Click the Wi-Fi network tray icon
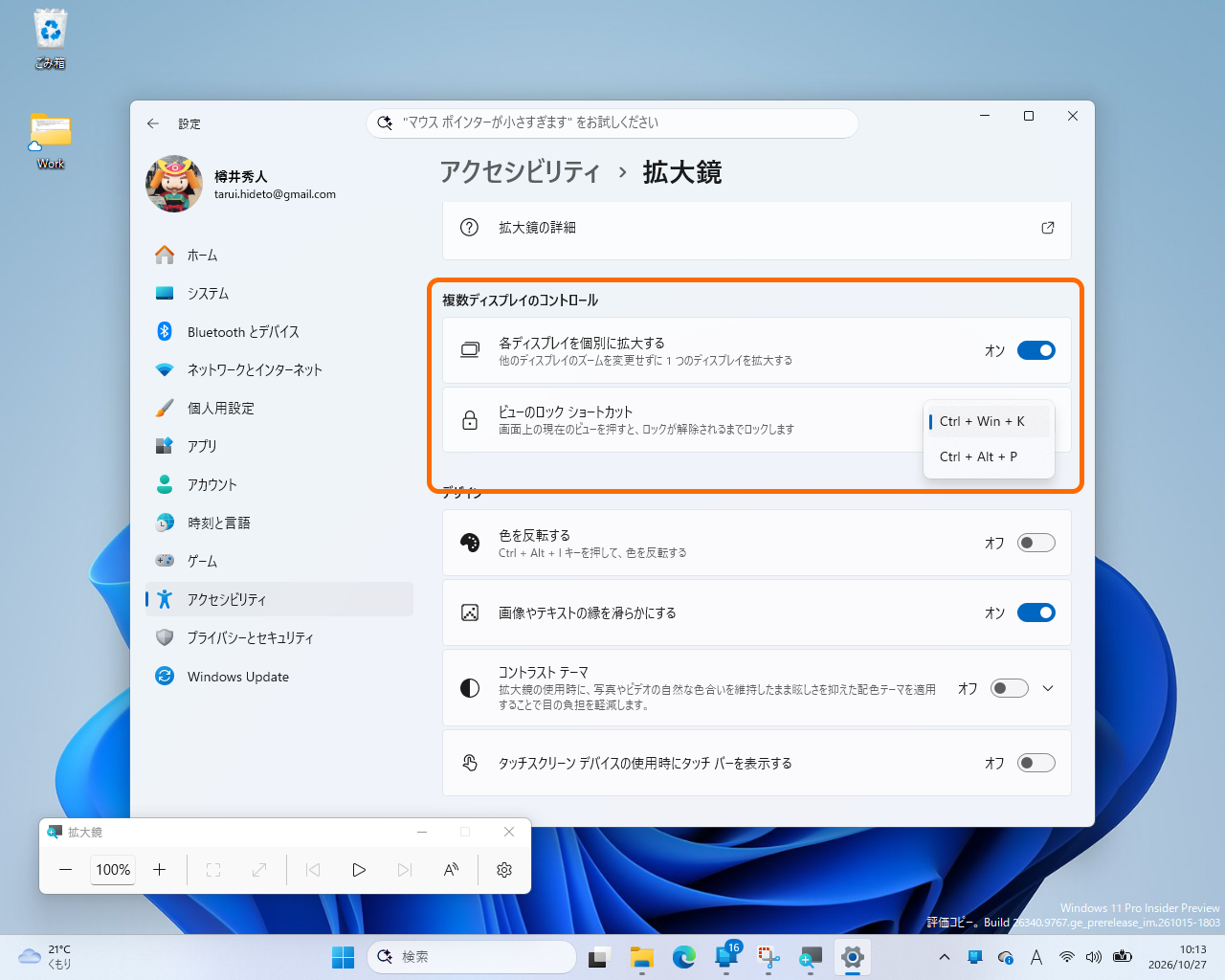The width and height of the screenshot is (1225, 980). (1066, 957)
